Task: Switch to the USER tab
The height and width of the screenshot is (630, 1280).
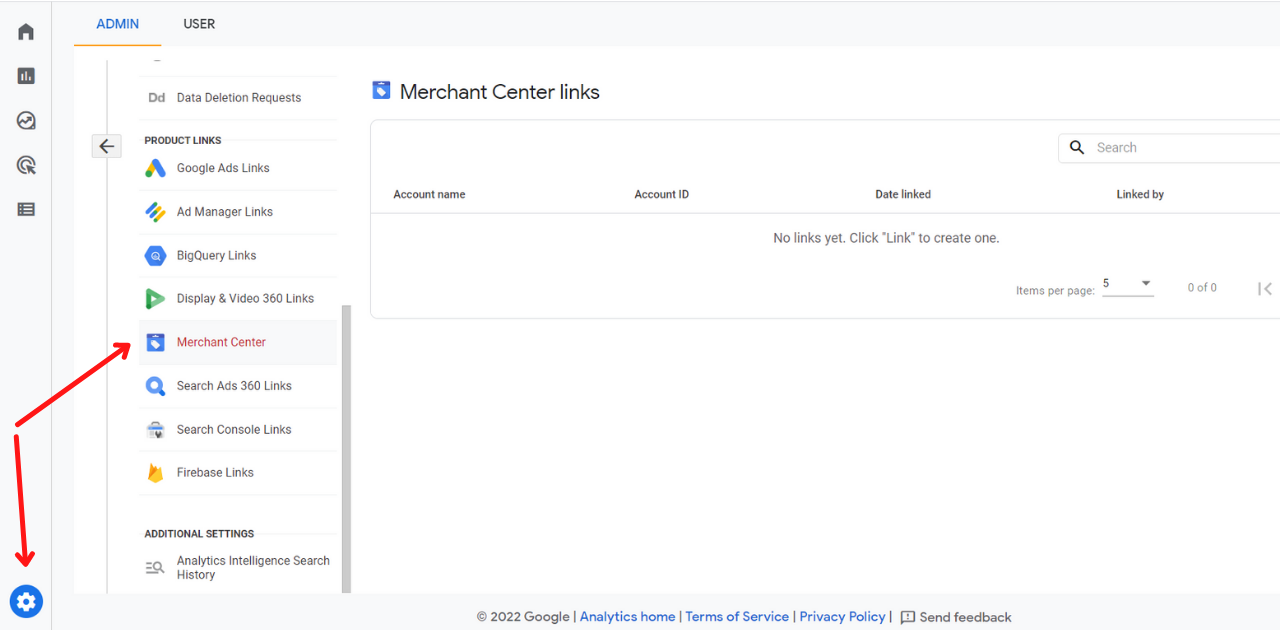Action: [x=199, y=24]
